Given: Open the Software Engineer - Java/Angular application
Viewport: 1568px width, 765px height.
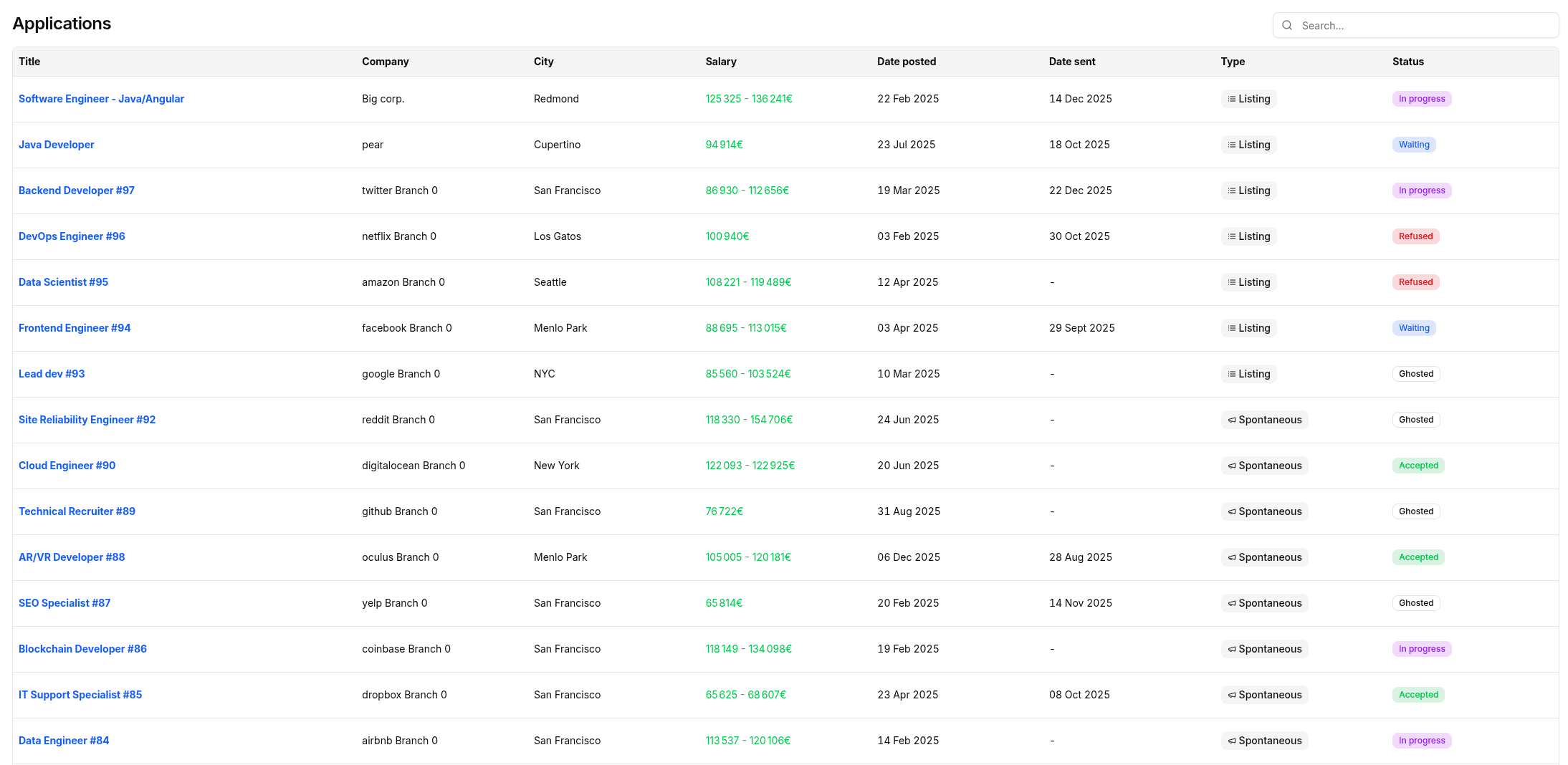Looking at the screenshot, I should click(101, 99).
